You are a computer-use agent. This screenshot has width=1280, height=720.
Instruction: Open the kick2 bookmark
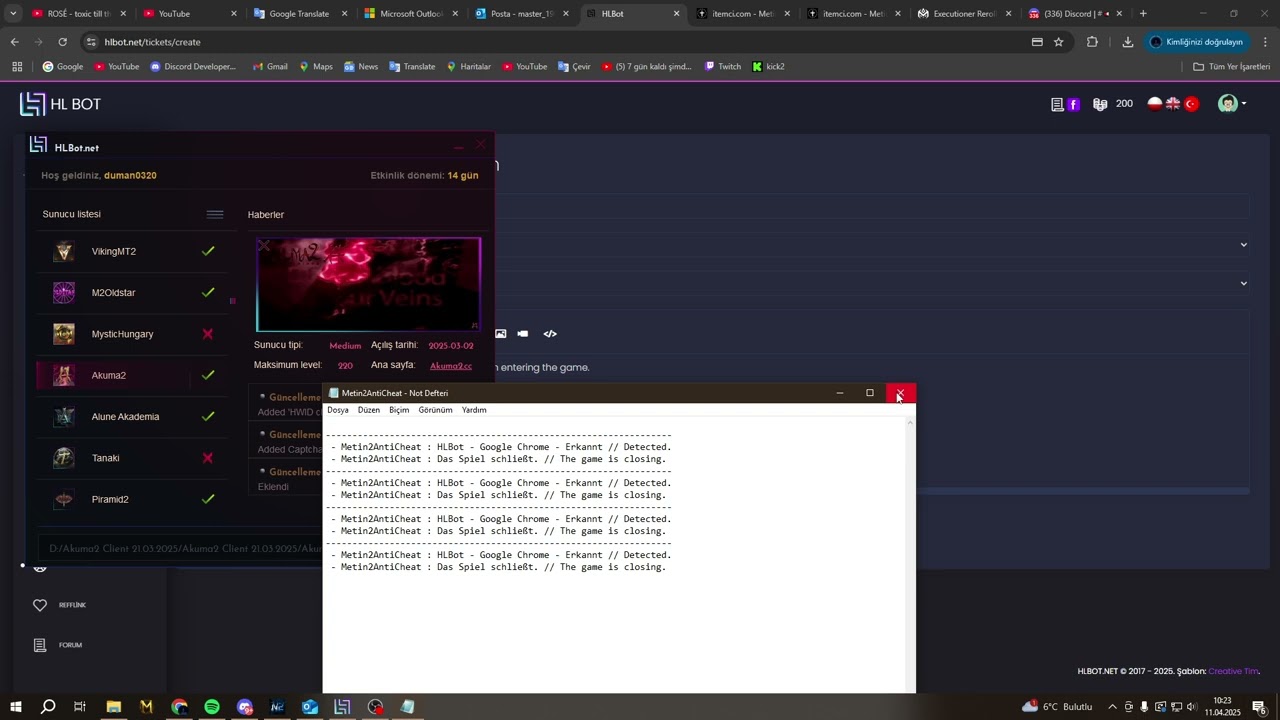769,67
